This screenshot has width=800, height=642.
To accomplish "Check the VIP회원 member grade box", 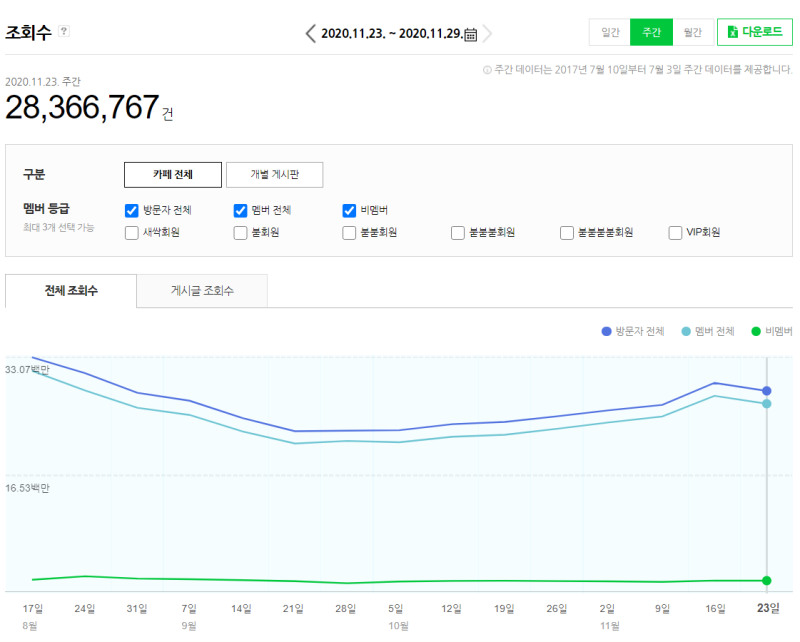I will click(676, 233).
